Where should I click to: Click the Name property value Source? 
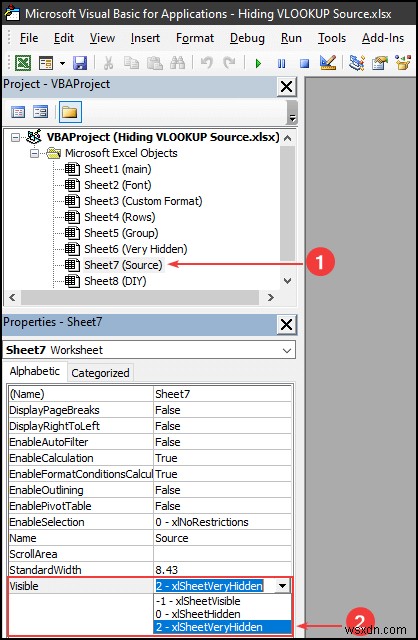point(222,538)
